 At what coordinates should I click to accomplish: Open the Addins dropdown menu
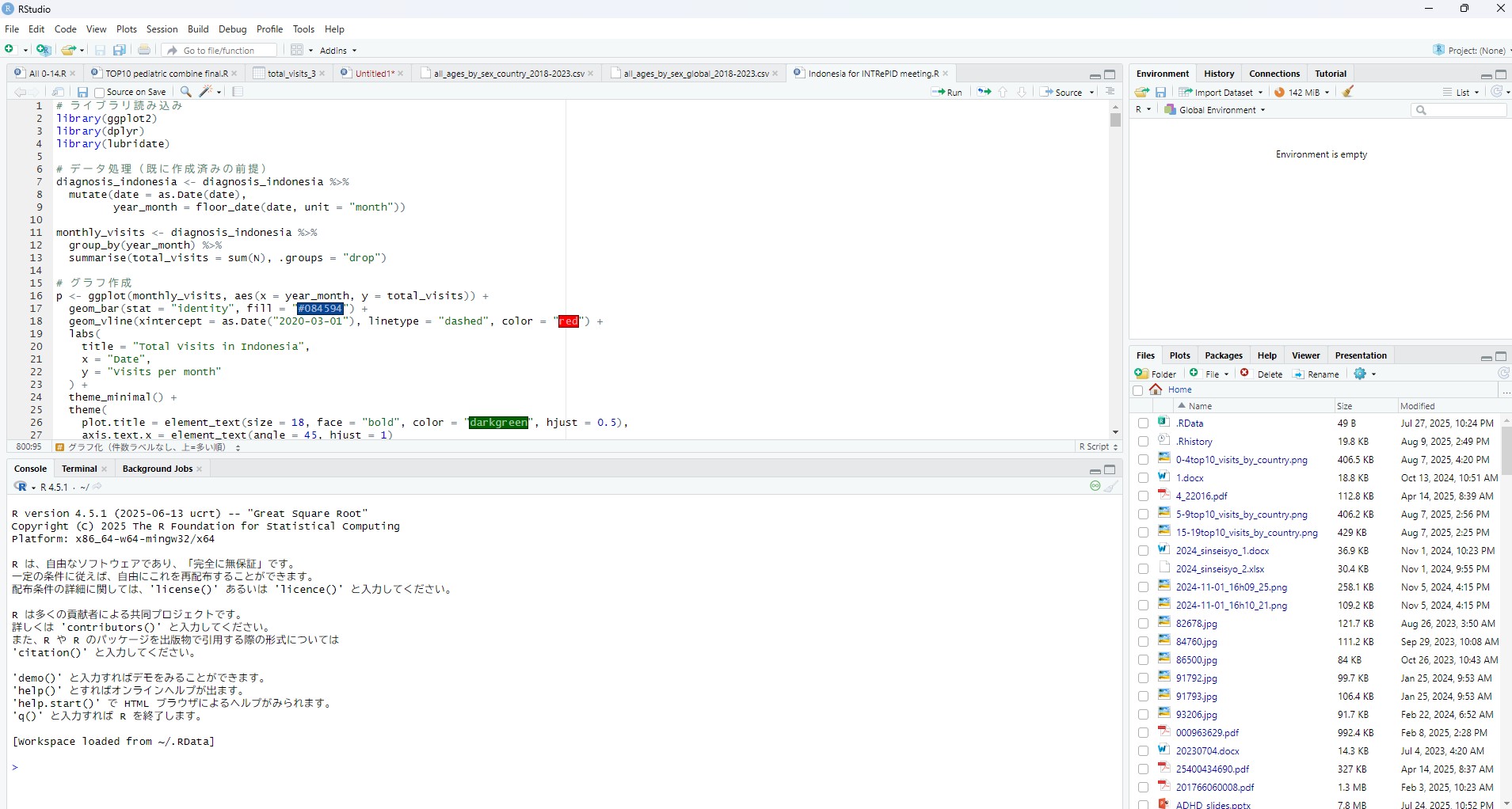tap(338, 50)
